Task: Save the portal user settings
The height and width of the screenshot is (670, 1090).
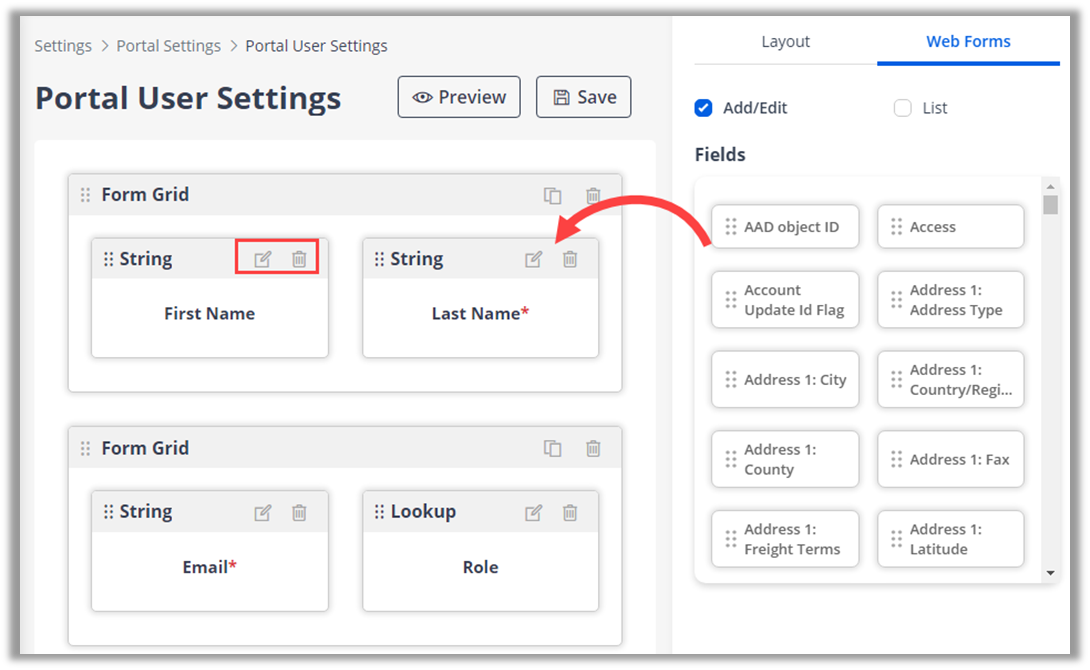Action: (583, 97)
